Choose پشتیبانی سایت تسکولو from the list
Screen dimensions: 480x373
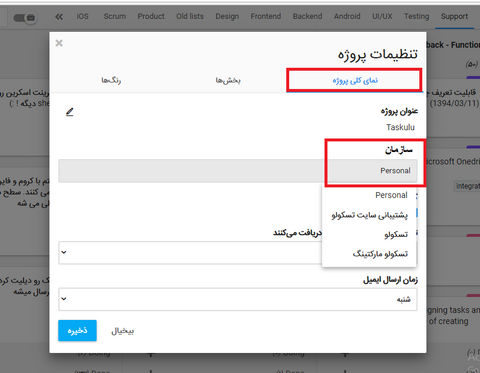tap(369, 215)
